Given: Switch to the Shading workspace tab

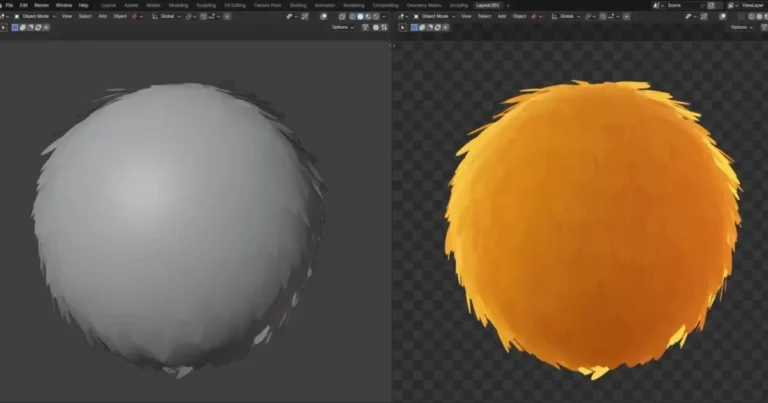Looking at the screenshot, I should click(298, 5).
